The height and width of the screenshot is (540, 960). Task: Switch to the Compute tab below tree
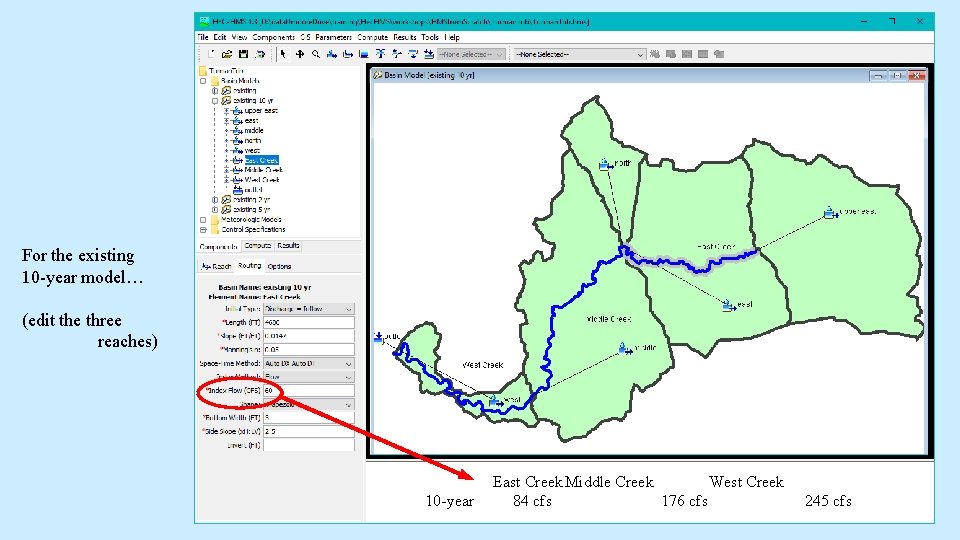[258, 246]
